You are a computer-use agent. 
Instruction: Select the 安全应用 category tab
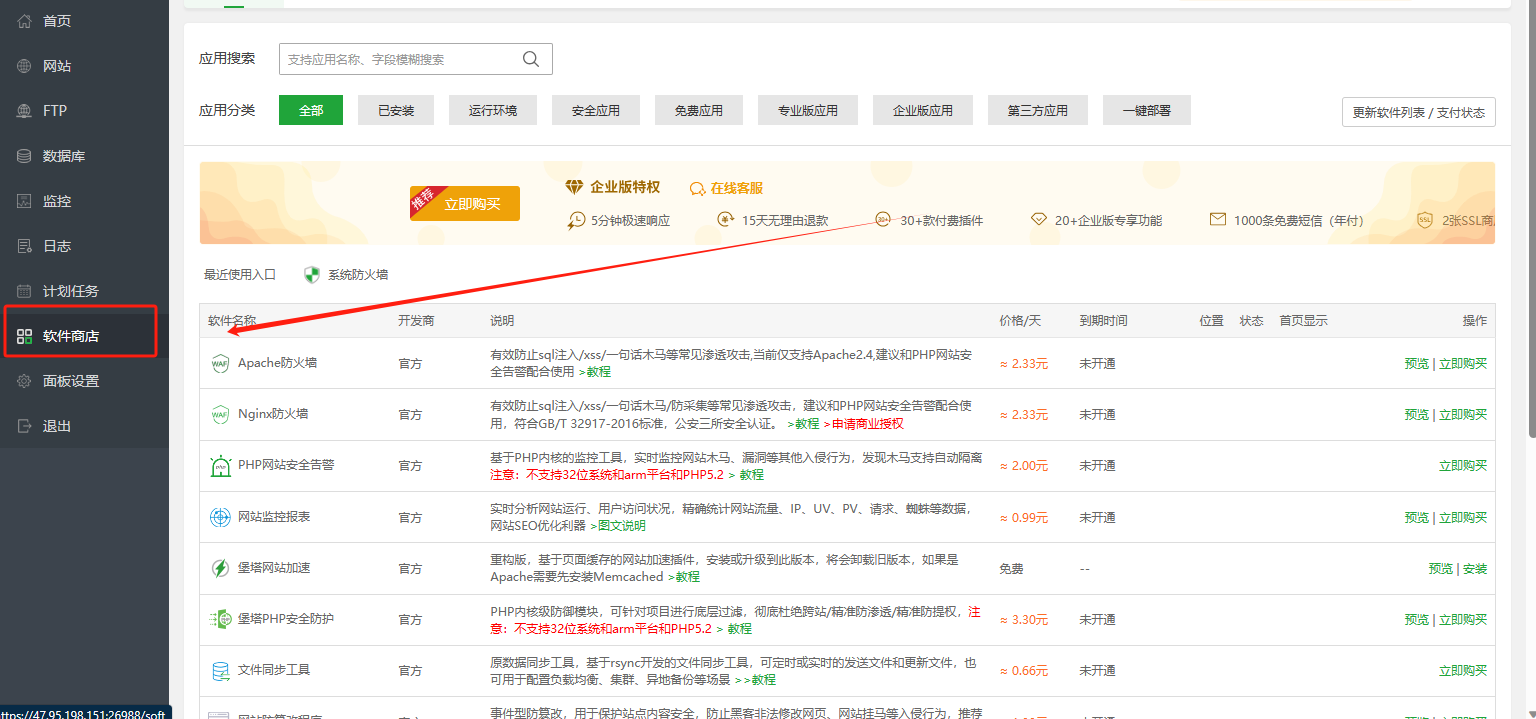596,110
